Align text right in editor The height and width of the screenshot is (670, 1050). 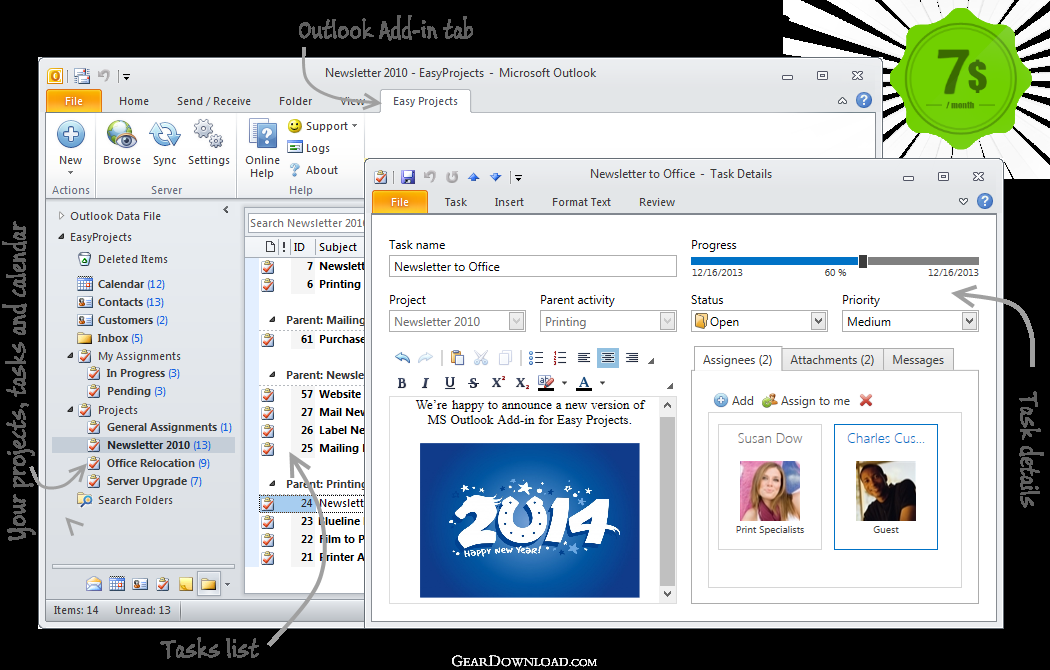click(x=631, y=358)
